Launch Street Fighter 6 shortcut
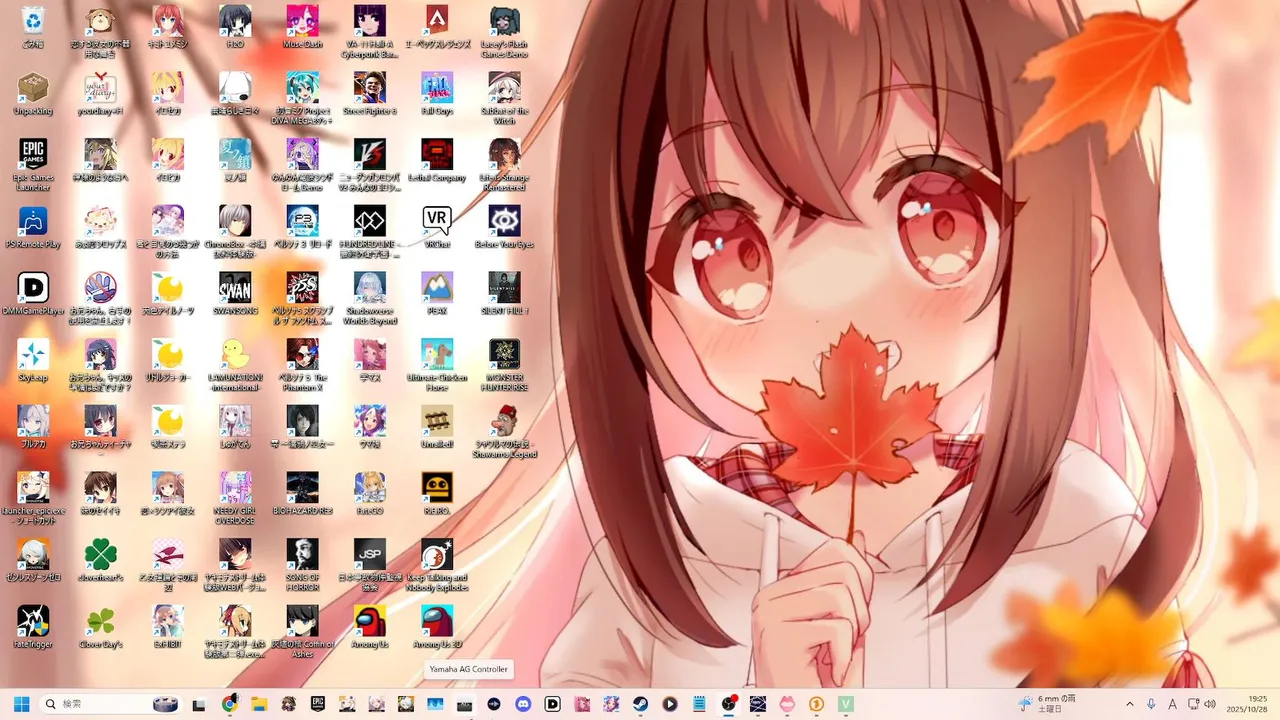 [369, 88]
